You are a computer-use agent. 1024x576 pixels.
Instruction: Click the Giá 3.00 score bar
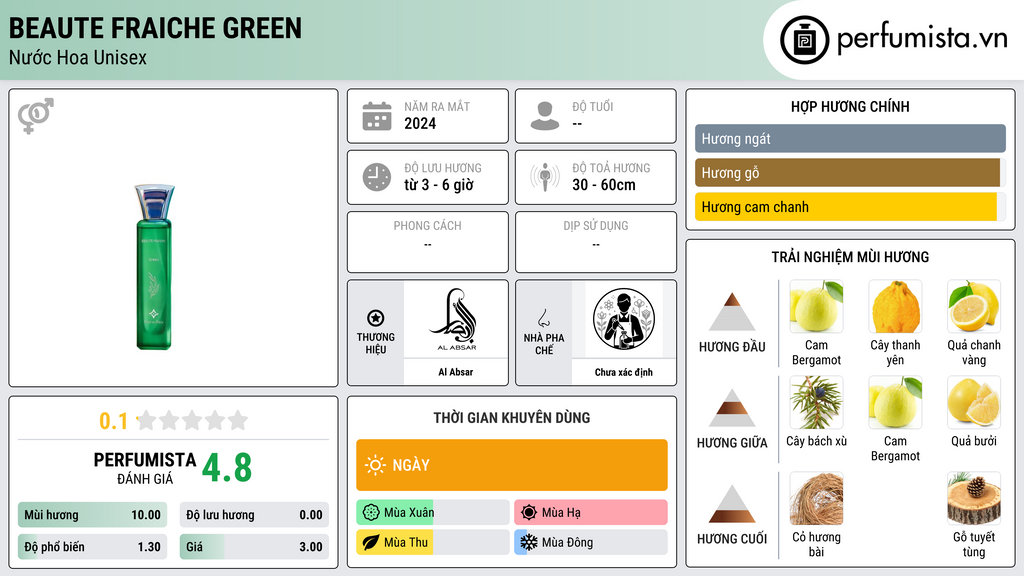coord(254,547)
